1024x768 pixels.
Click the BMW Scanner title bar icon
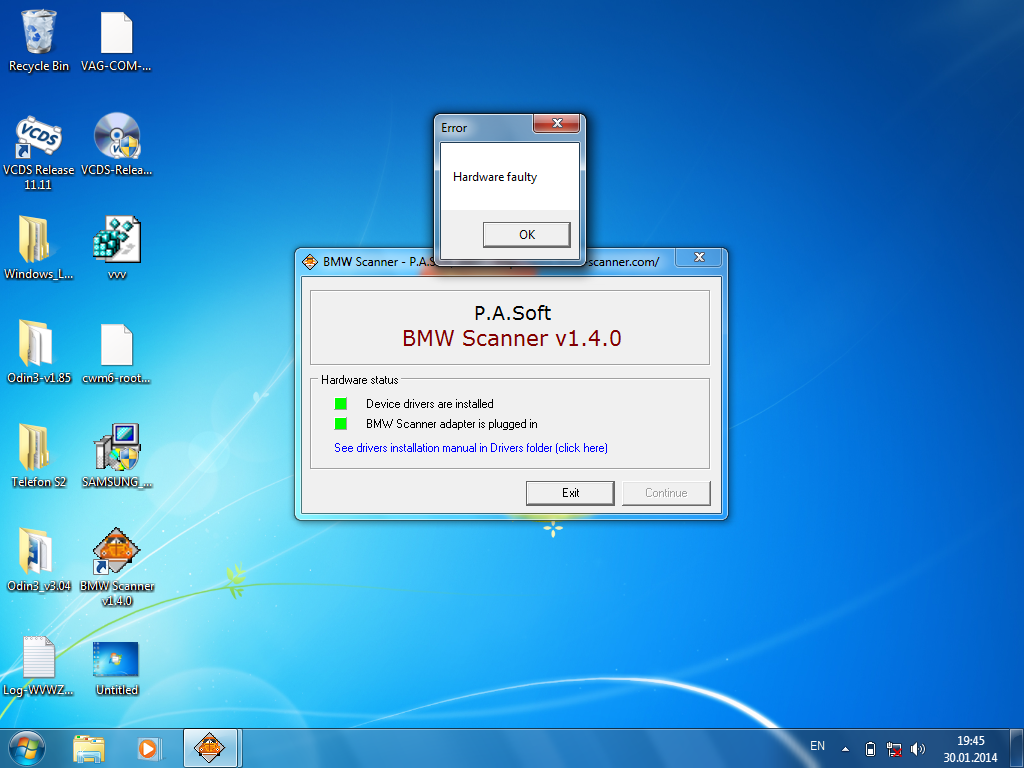(x=310, y=262)
